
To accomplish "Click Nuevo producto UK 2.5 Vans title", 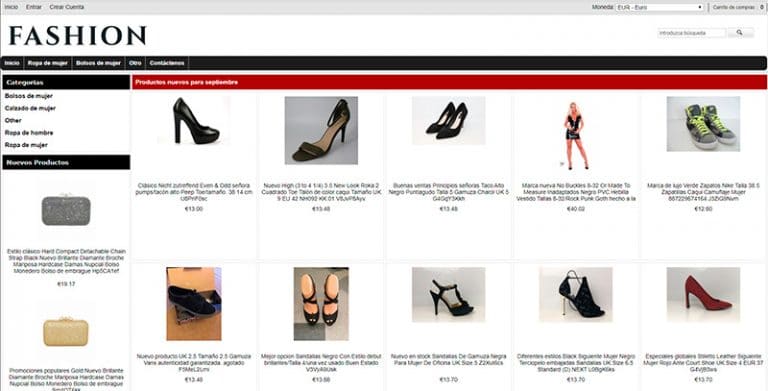I will [194, 363].
